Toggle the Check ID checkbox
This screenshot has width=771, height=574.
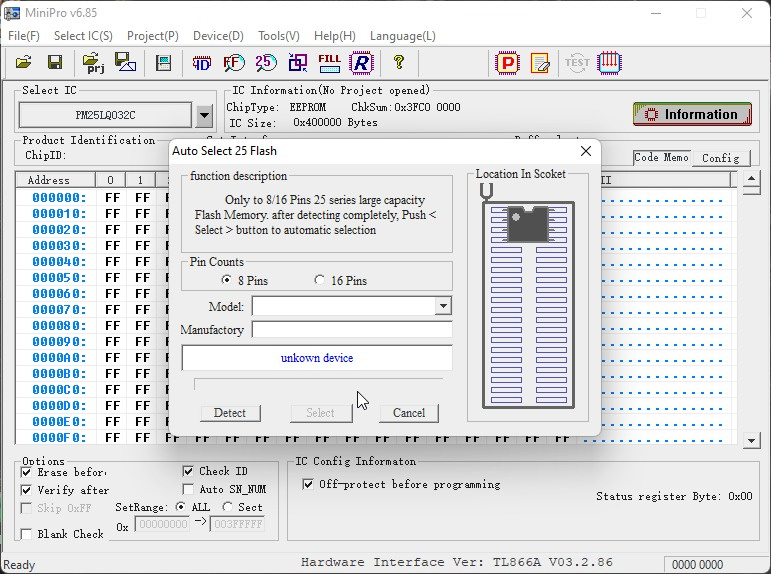click(x=190, y=472)
